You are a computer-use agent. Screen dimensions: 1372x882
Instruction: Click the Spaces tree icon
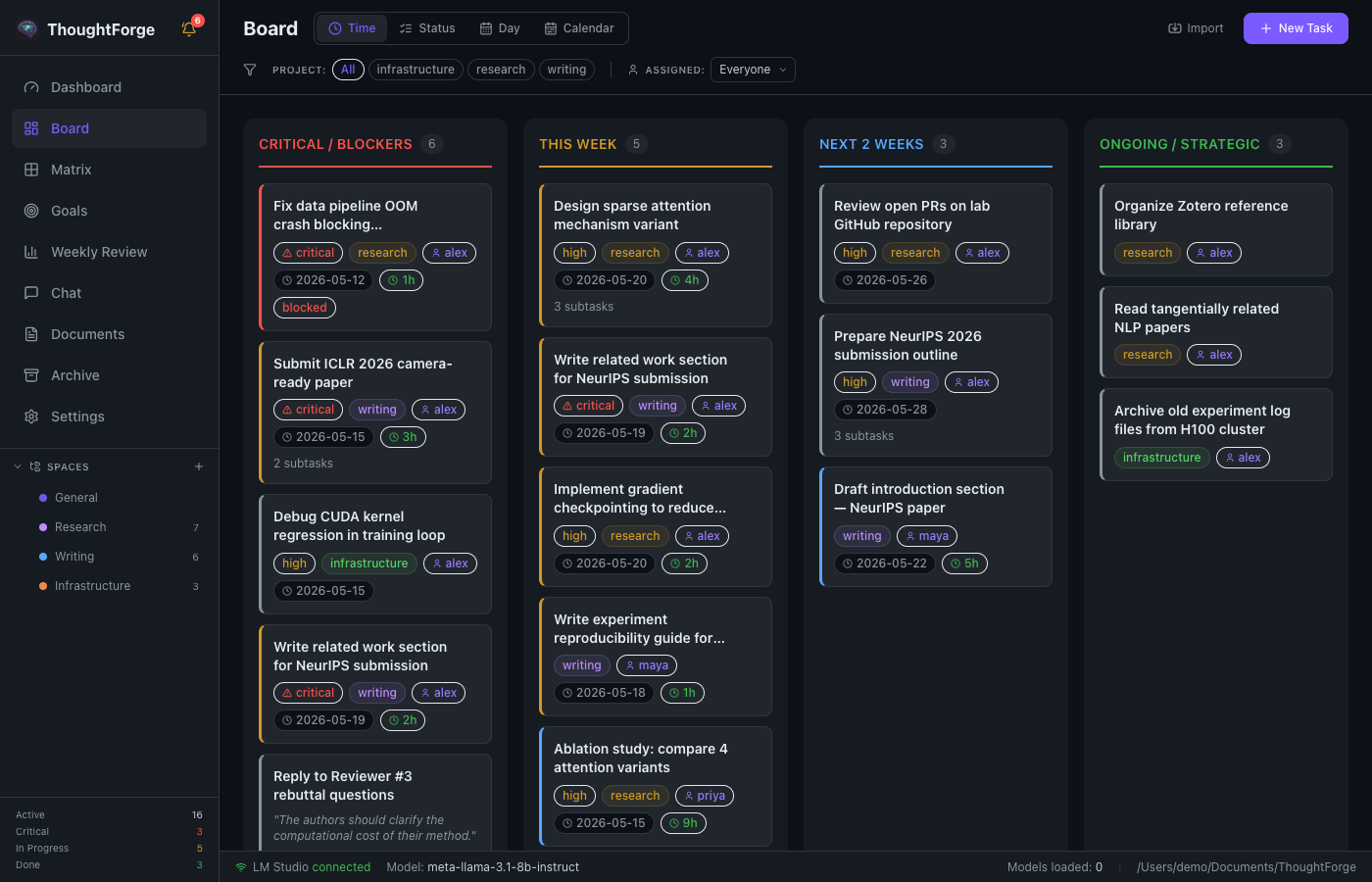35,466
